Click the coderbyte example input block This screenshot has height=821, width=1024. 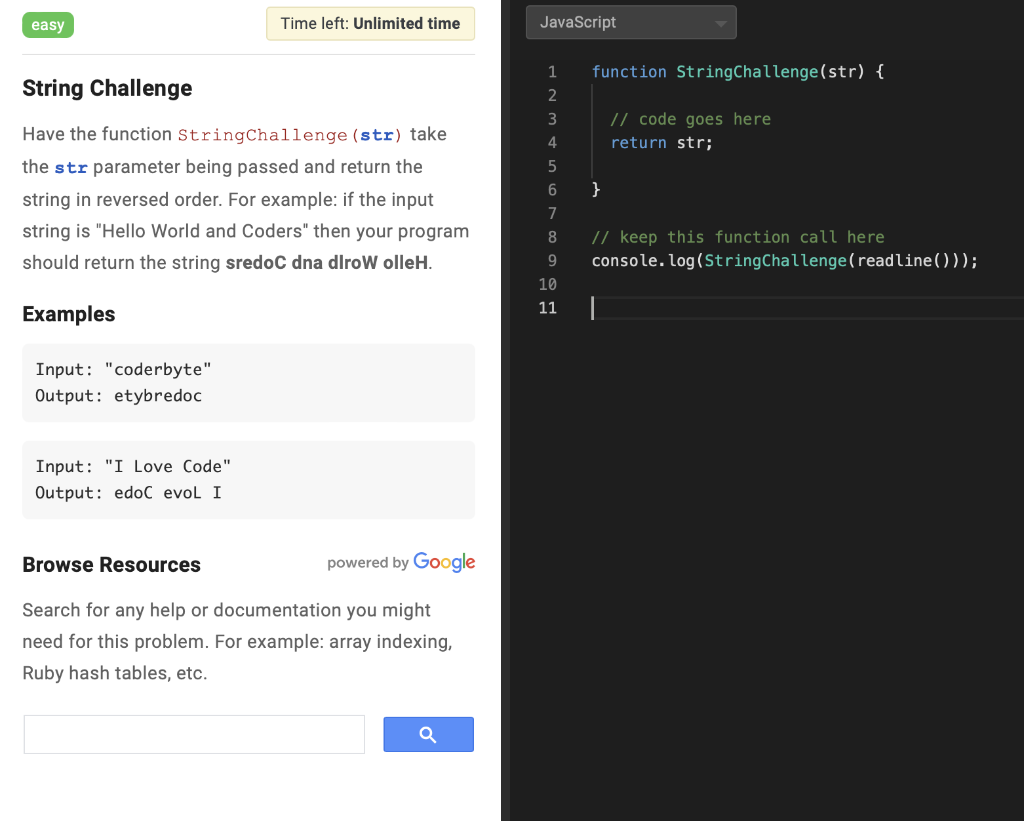pyautogui.click(x=248, y=382)
